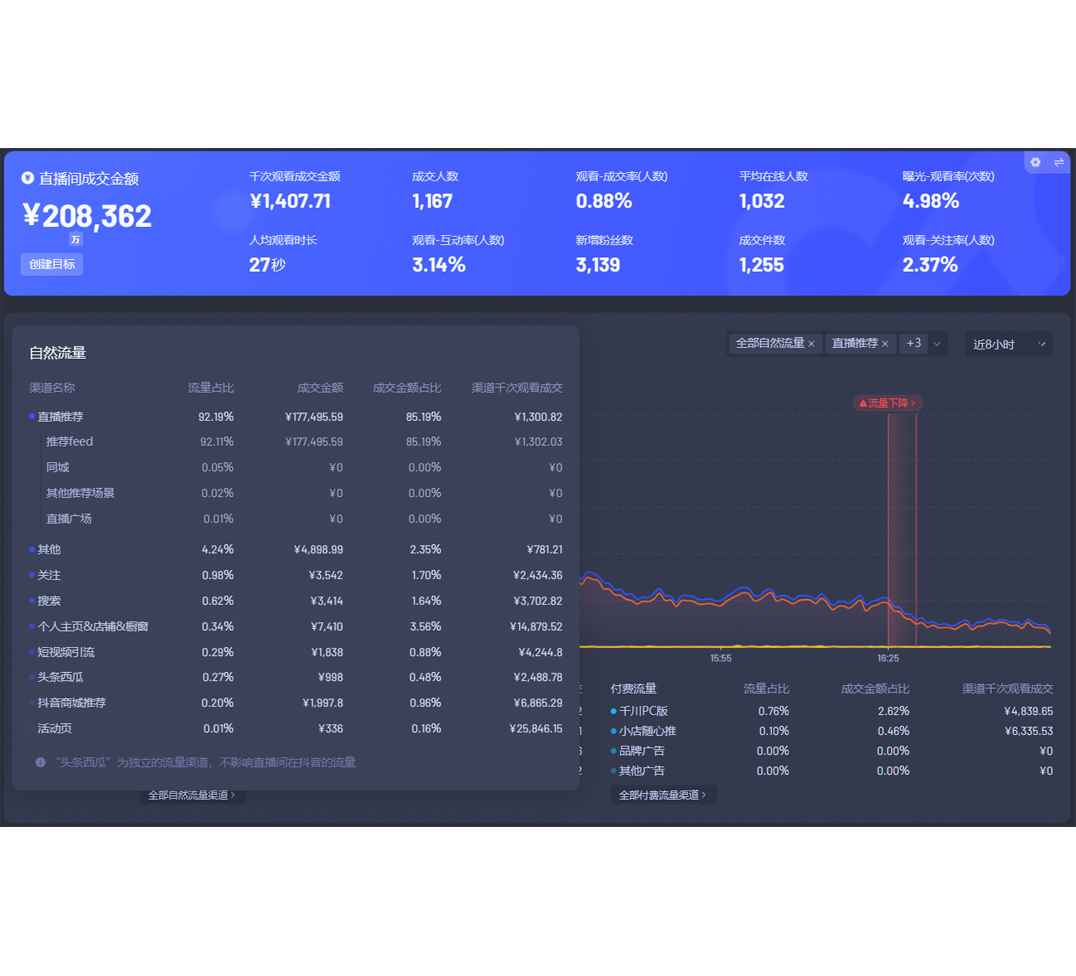
Task: Select the 搜索 channel row
Action: [x=49, y=601]
